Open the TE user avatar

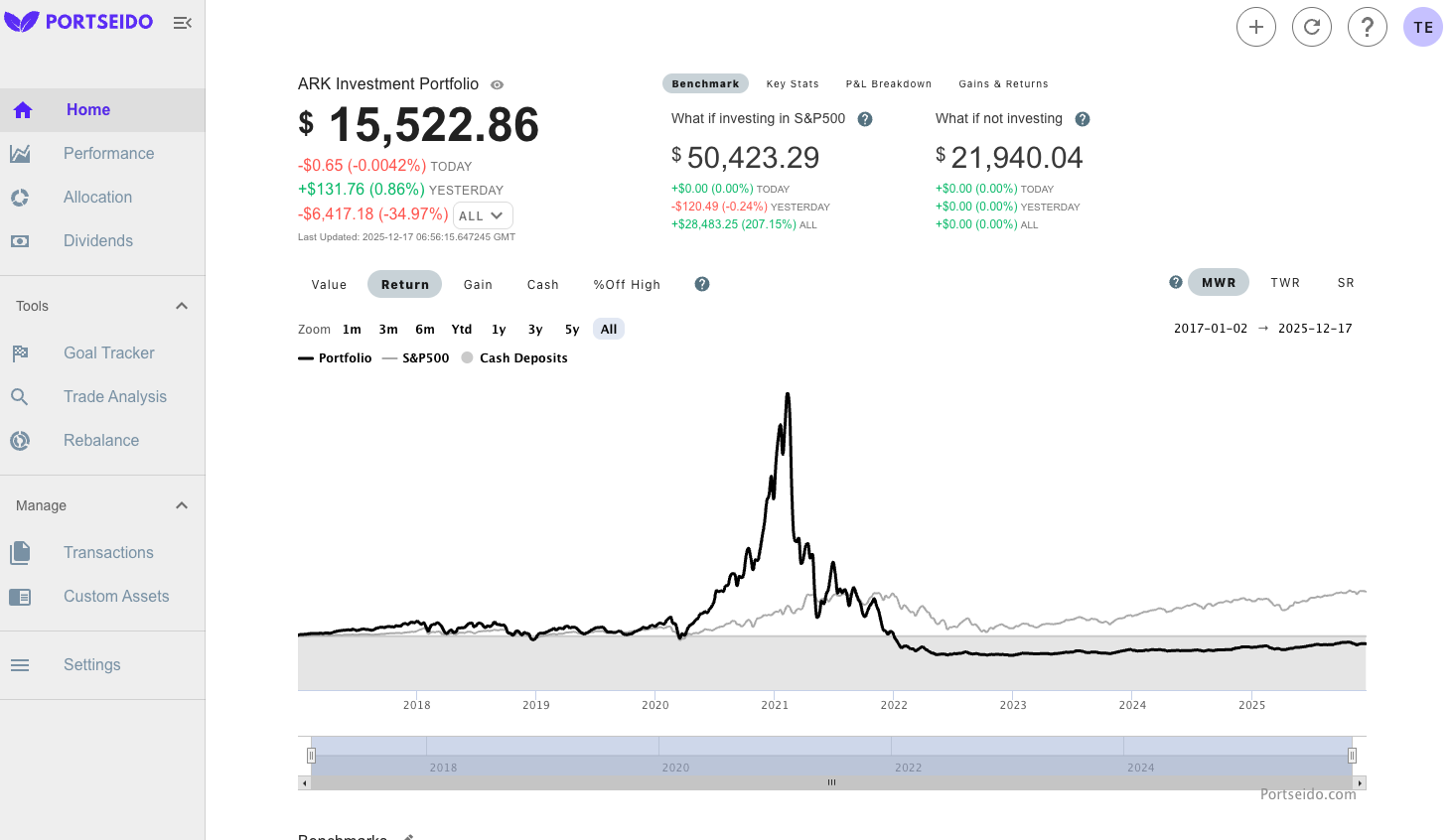point(1422,27)
